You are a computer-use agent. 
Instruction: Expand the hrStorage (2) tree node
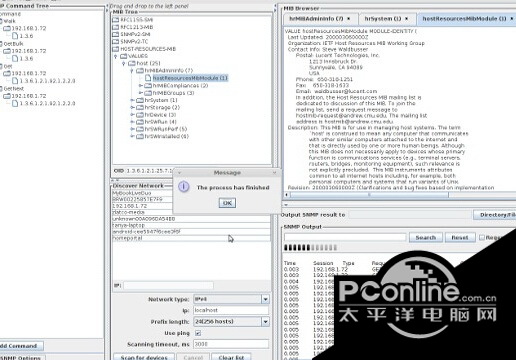(132, 108)
